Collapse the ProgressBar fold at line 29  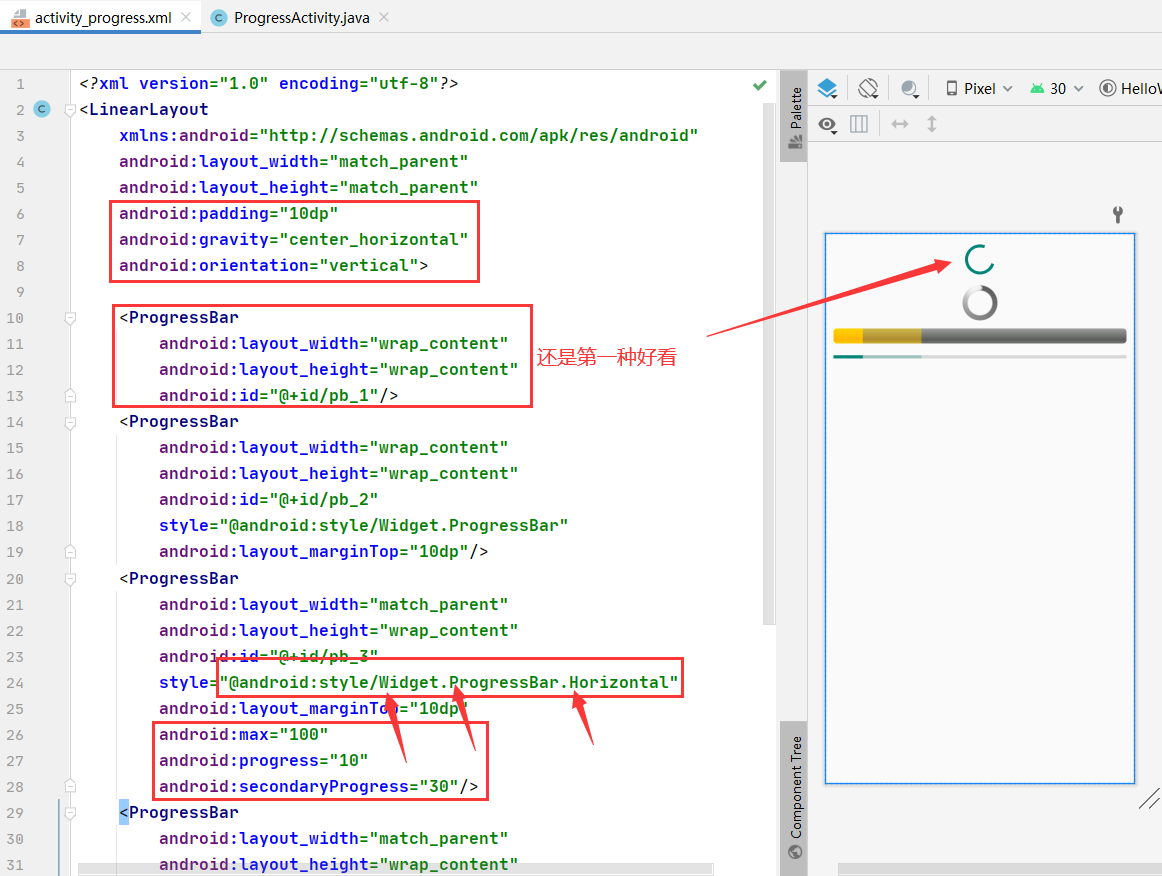(70, 813)
